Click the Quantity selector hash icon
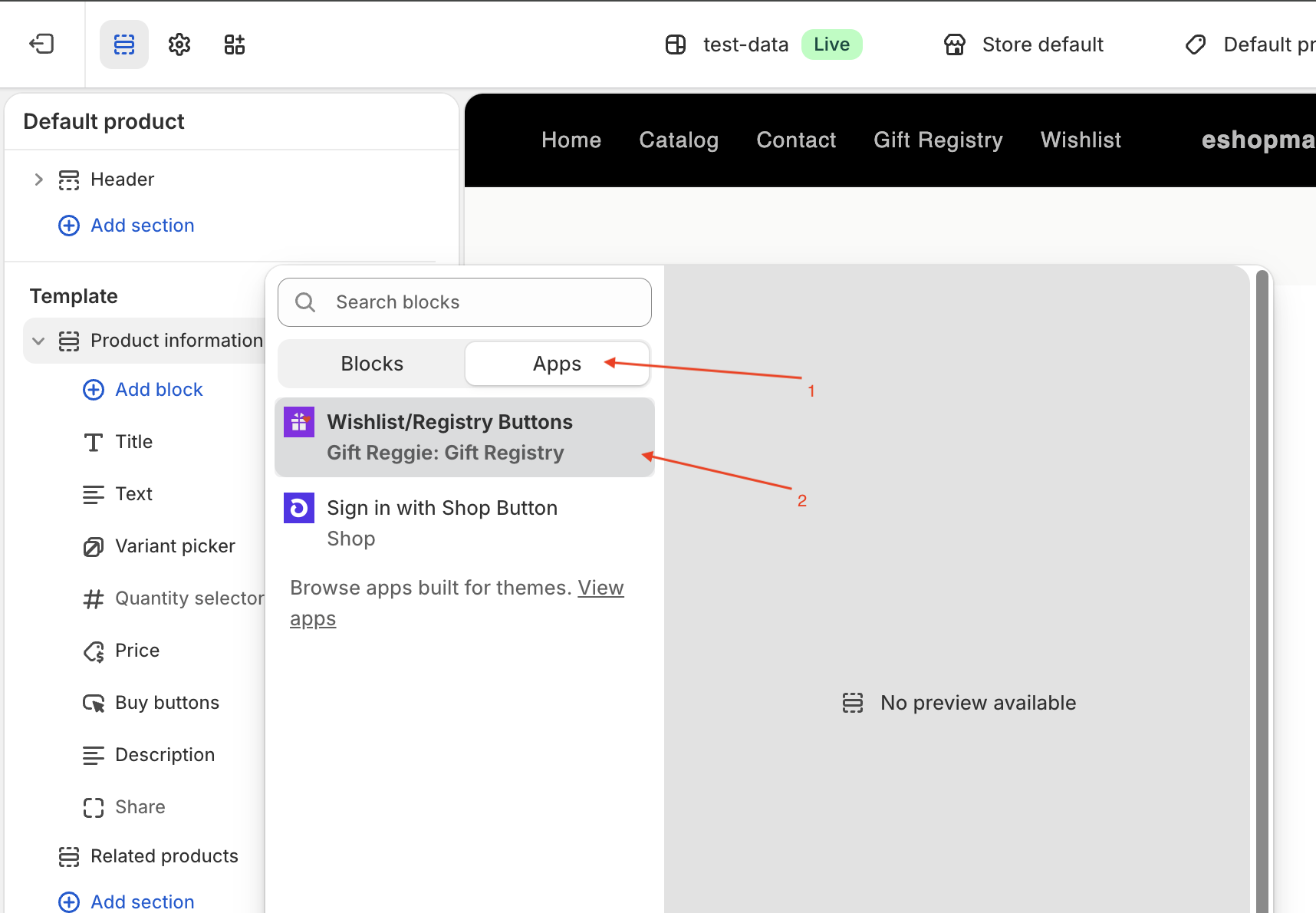The image size is (1316, 913). tap(94, 598)
